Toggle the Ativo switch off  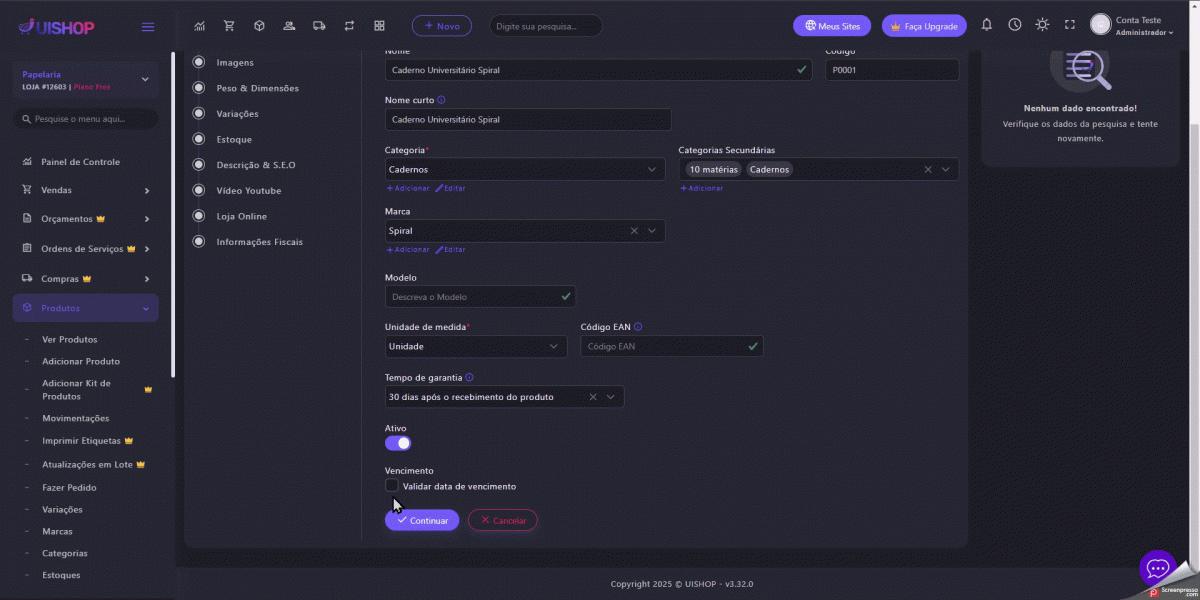(x=398, y=443)
